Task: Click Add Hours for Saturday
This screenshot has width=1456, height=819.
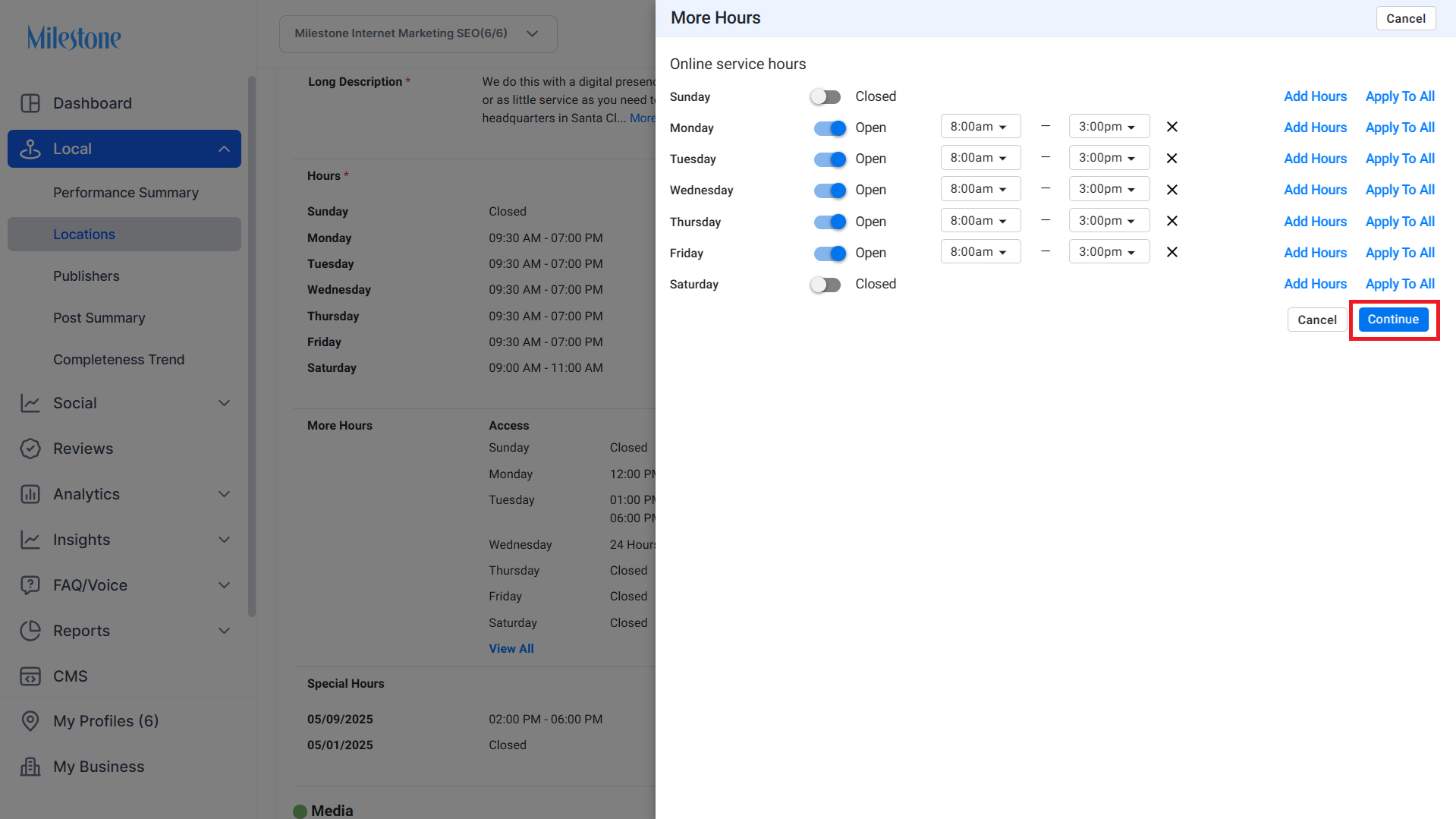Action: coord(1315,284)
